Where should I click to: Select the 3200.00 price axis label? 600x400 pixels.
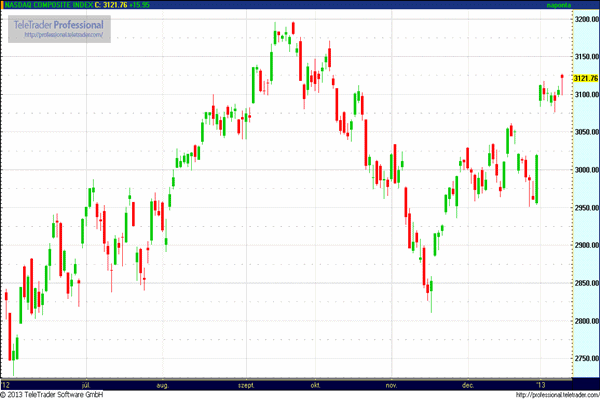(585, 19)
